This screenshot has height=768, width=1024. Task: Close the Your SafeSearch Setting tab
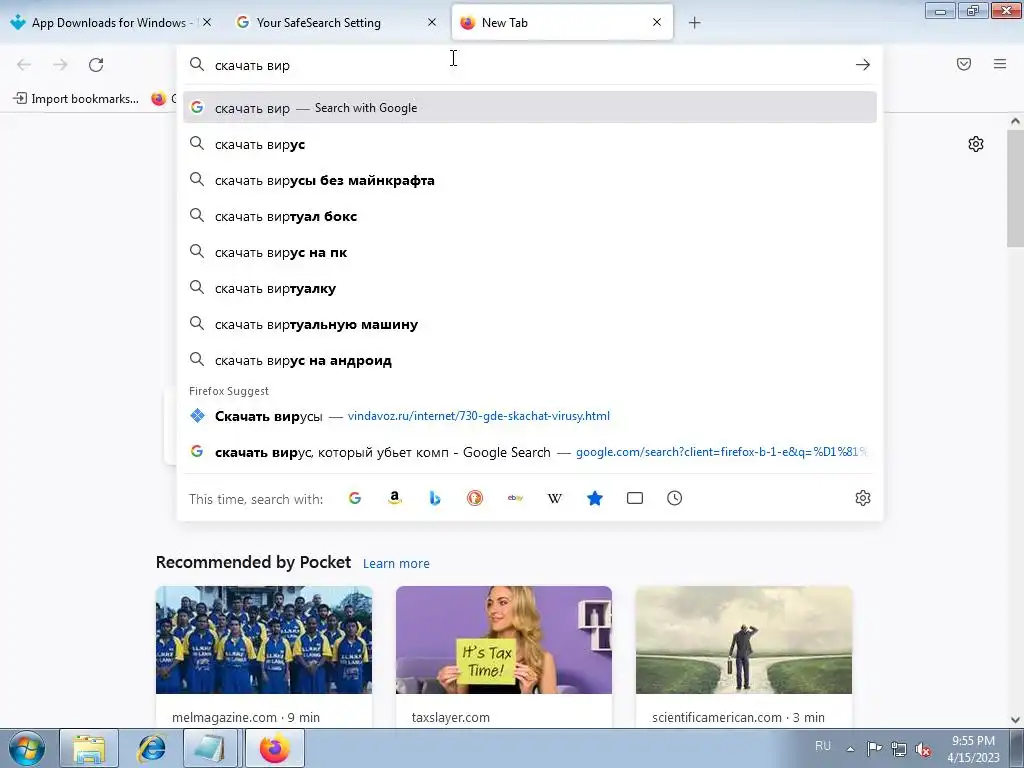point(432,22)
